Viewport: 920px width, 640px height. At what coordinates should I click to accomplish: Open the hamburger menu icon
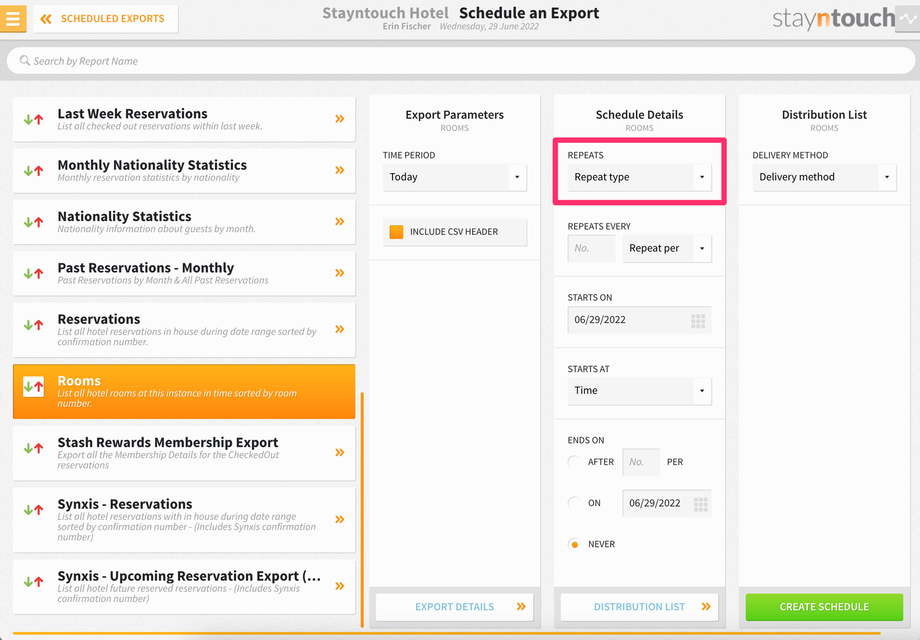[12, 18]
